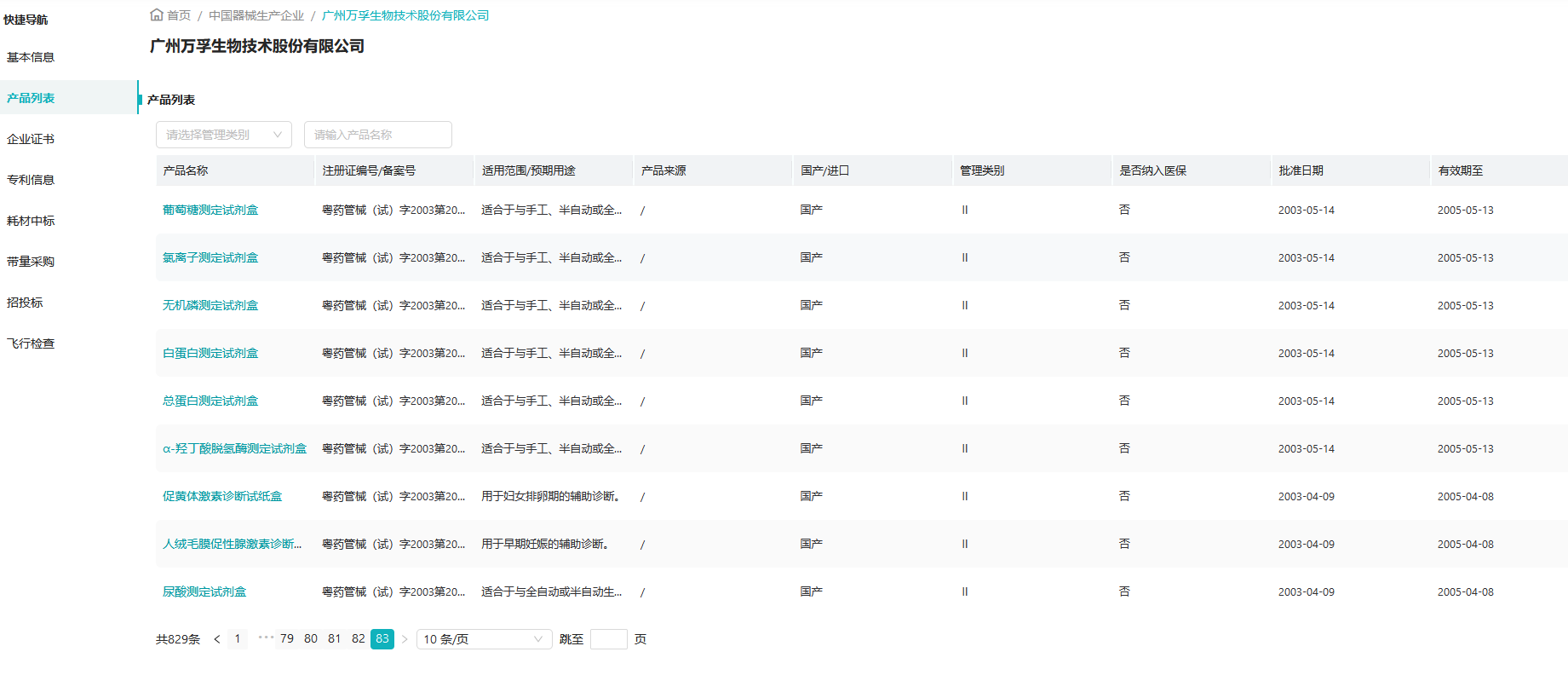Viewport: 1568px width, 675px height.
Task: Click the next page arrow
Action: [405, 639]
